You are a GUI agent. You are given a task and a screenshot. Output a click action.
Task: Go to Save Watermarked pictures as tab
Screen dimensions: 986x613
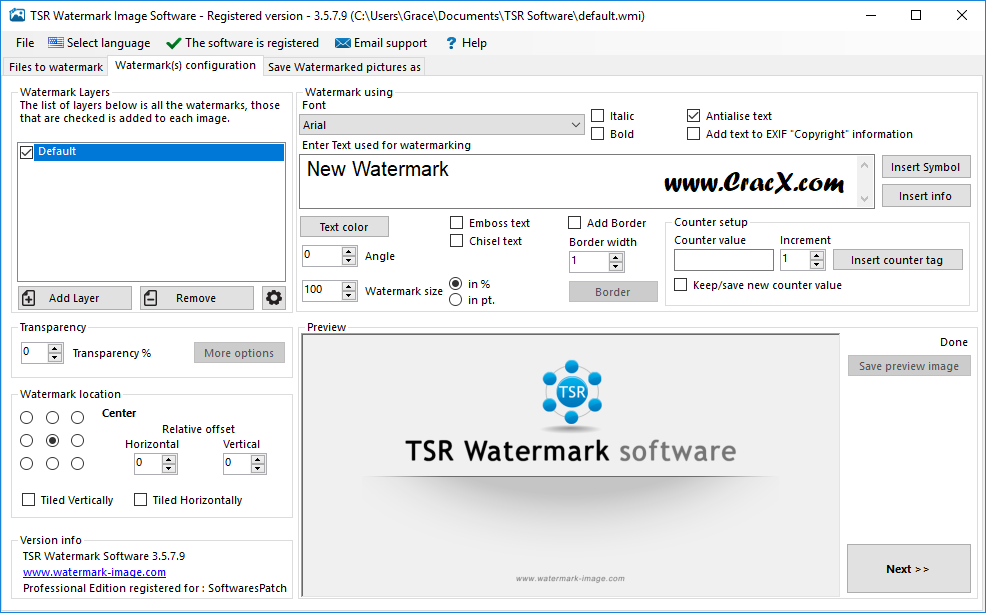click(x=345, y=67)
